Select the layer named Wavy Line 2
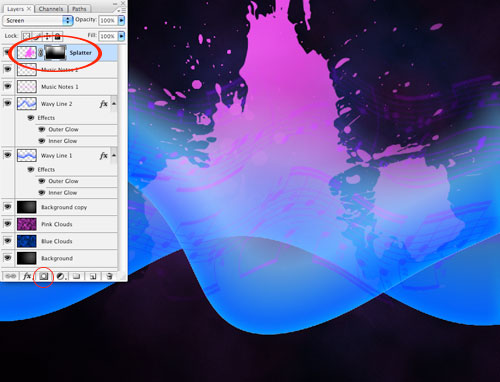This screenshot has width=500, height=382. (56, 104)
